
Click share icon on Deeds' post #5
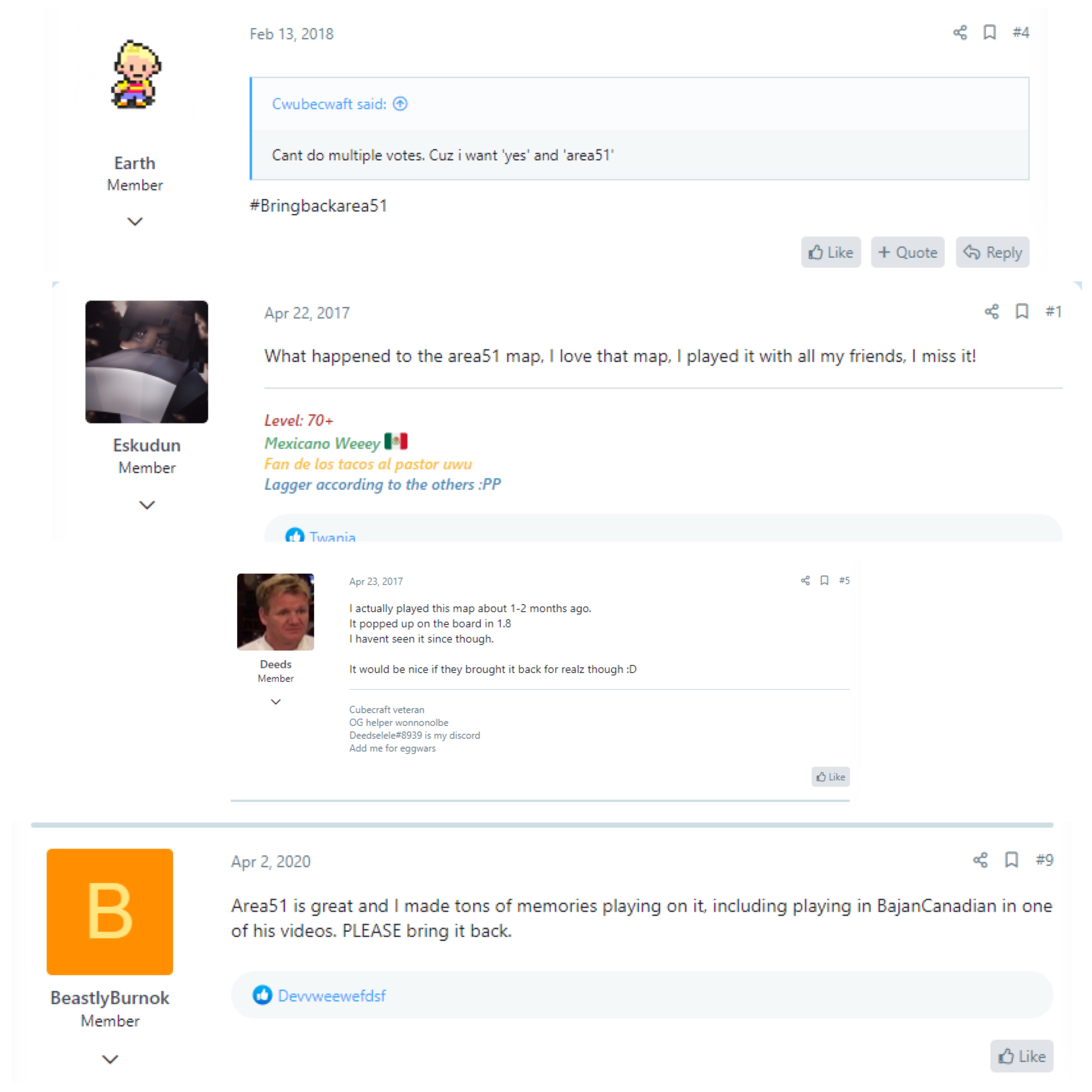point(805,580)
